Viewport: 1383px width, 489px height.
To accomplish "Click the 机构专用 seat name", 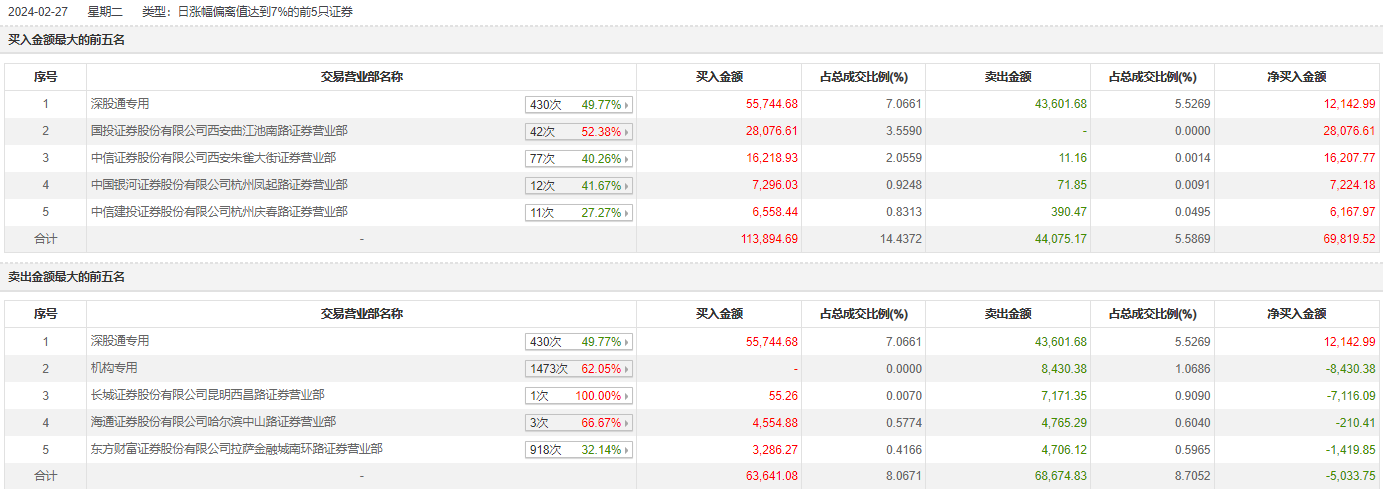I will click(x=114, y=368).
